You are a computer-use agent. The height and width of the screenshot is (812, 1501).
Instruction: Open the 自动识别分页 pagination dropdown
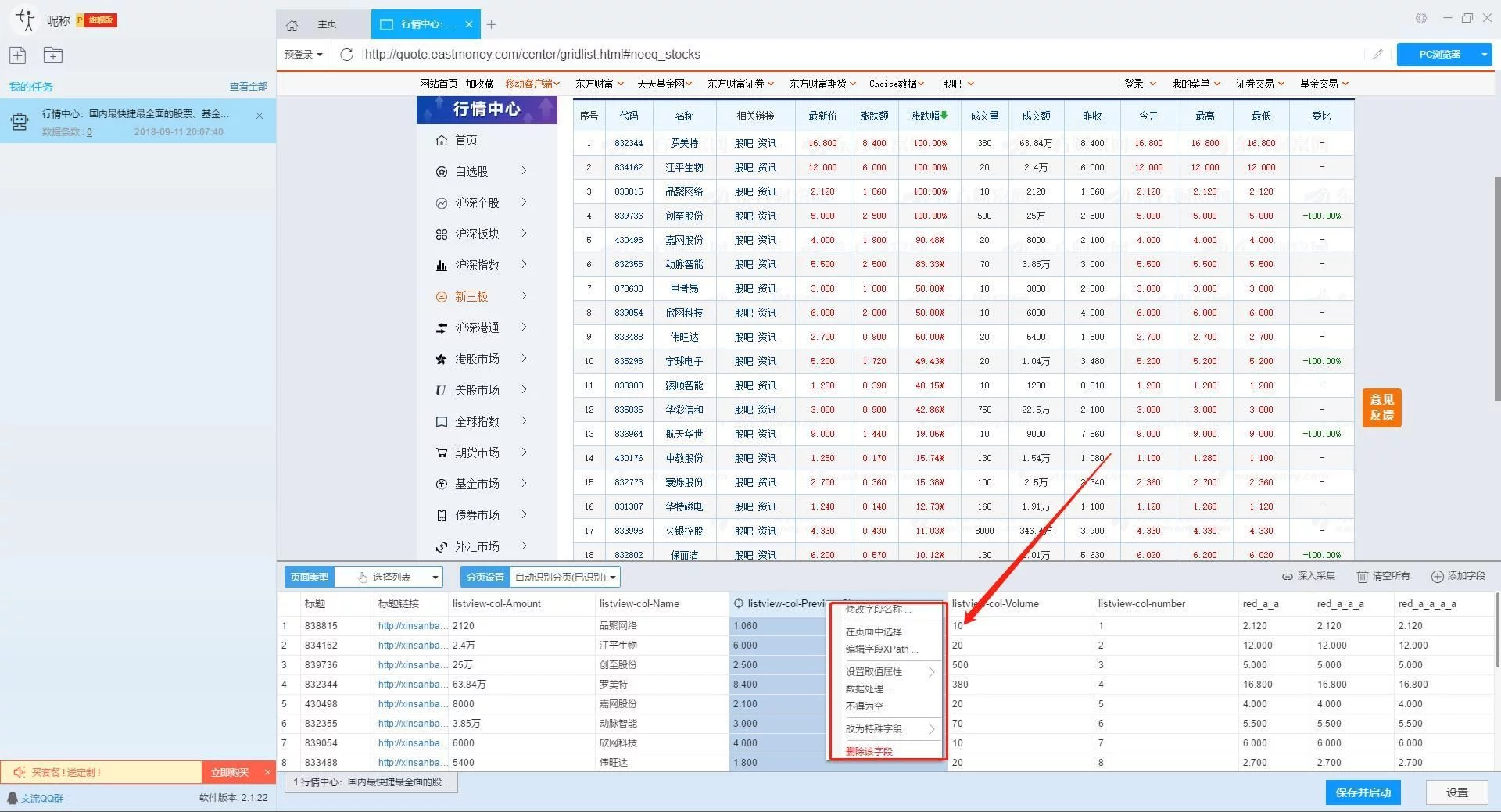tap(565, 577)
